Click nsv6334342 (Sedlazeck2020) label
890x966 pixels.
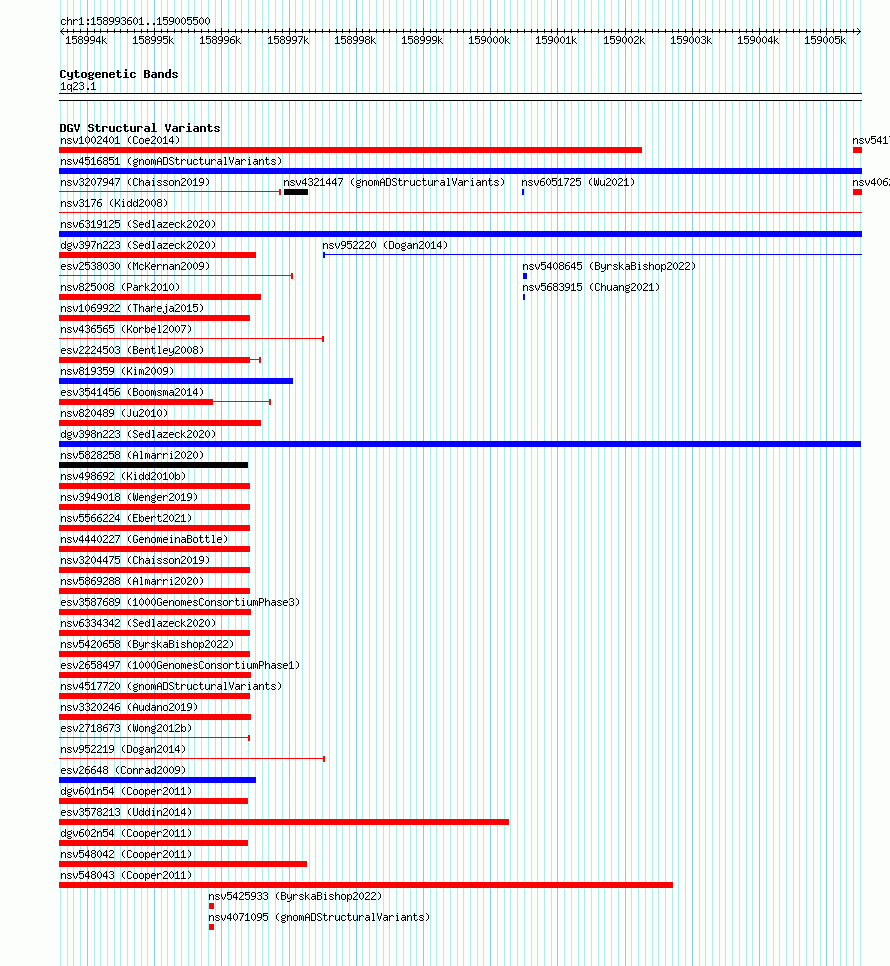tap(138, 623)
